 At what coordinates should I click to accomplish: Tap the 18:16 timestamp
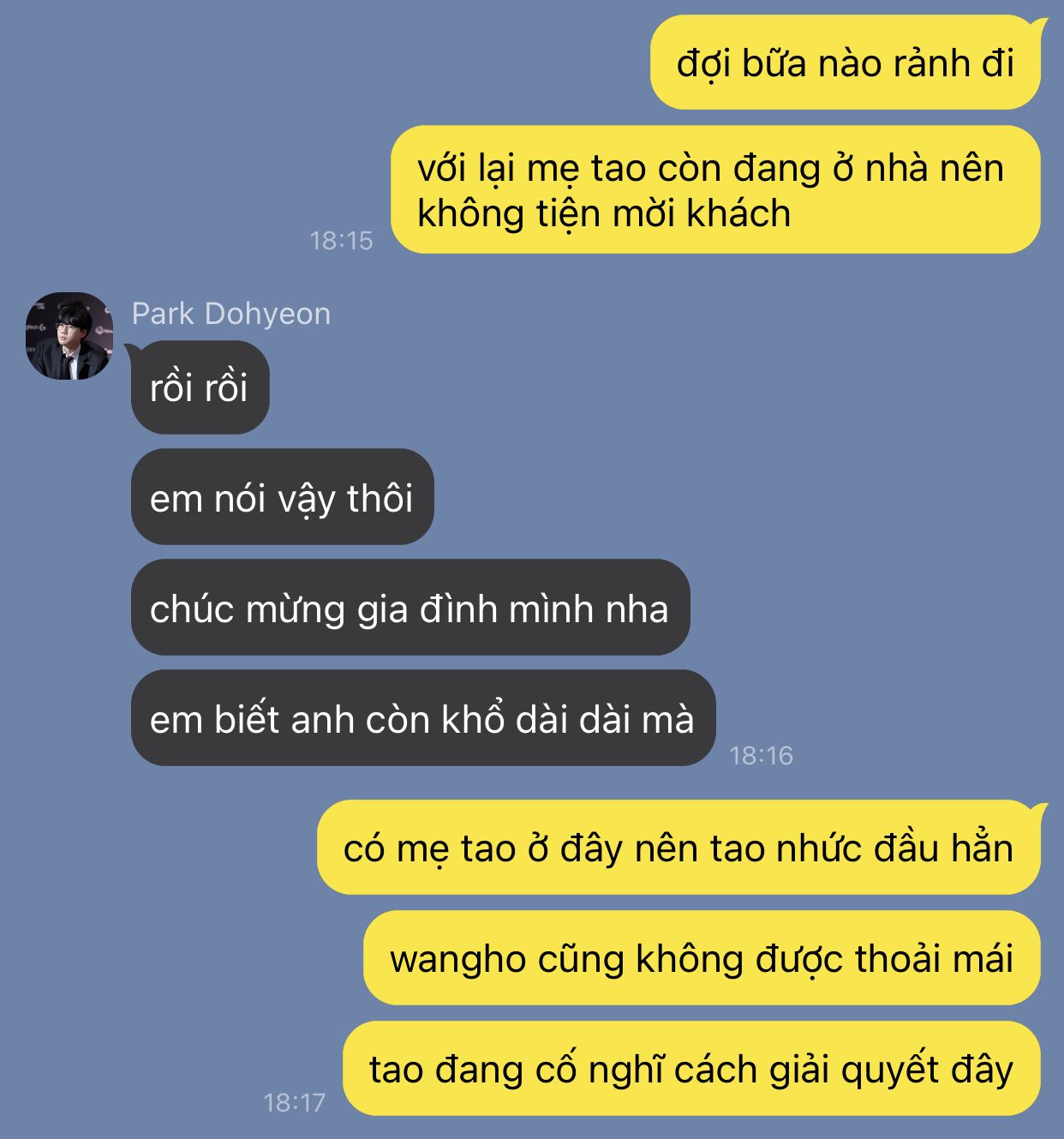761,755
